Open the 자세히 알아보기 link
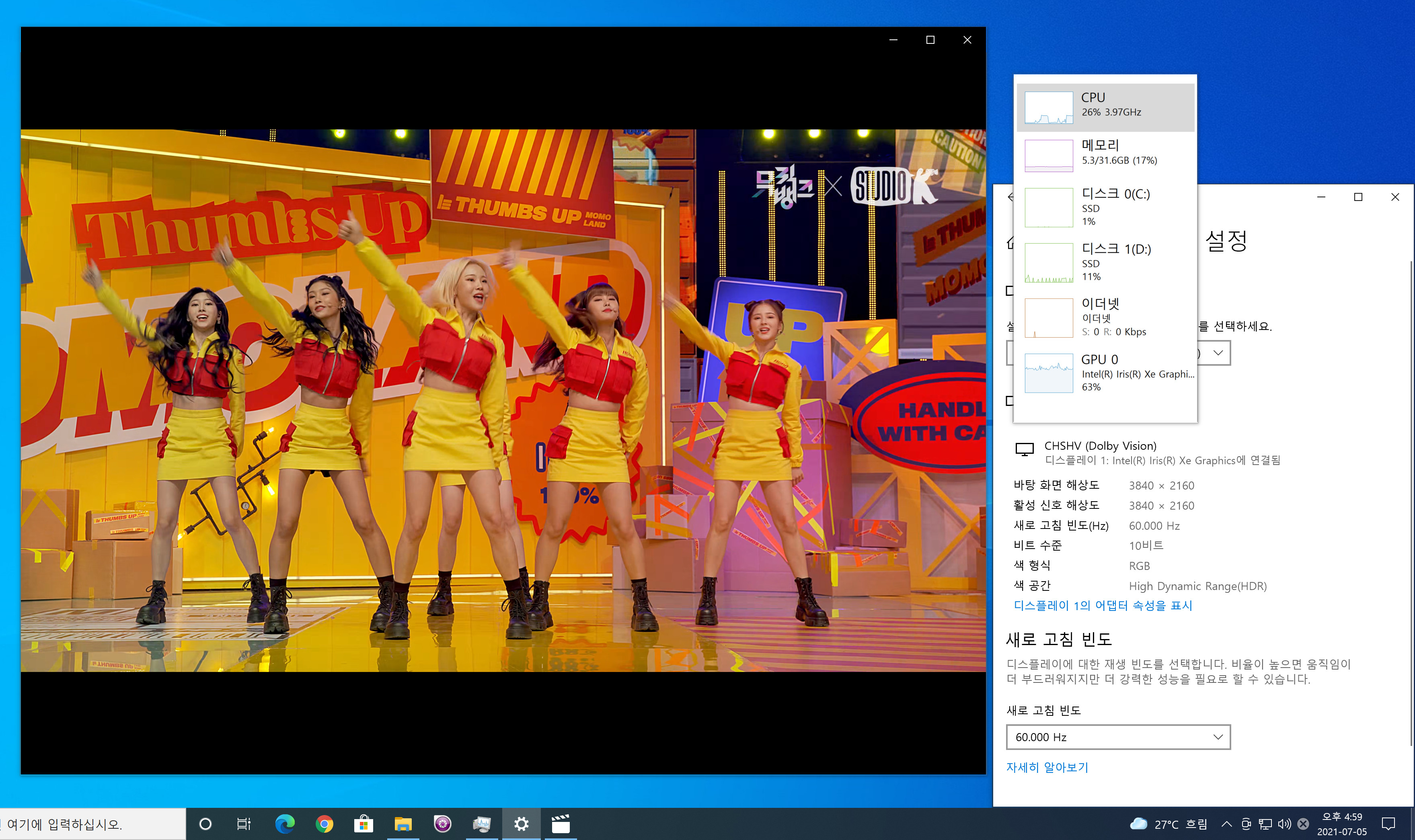Screen dimensions: 1415x840 coord(1047,767)
